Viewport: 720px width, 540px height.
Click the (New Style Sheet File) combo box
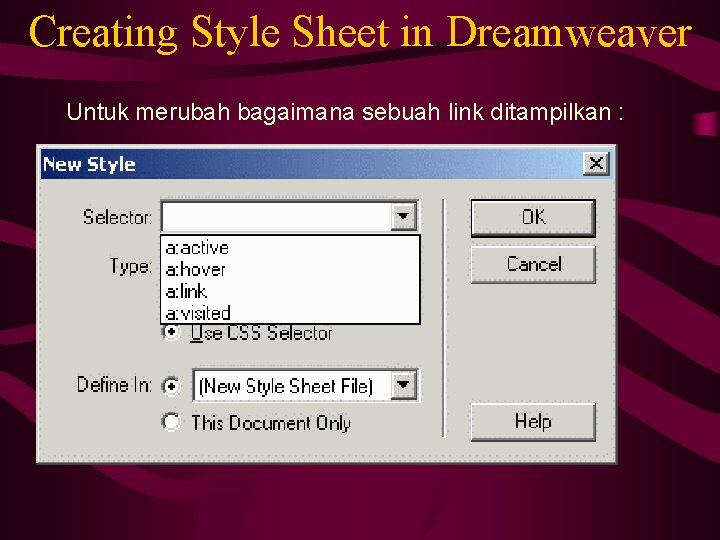(x=305, y=385)
